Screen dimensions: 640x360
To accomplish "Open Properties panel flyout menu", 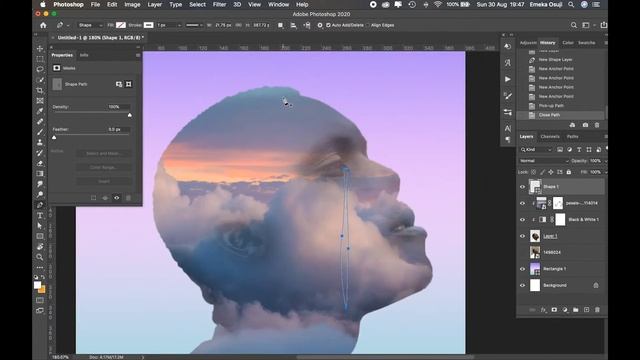I will pos(138,55).
